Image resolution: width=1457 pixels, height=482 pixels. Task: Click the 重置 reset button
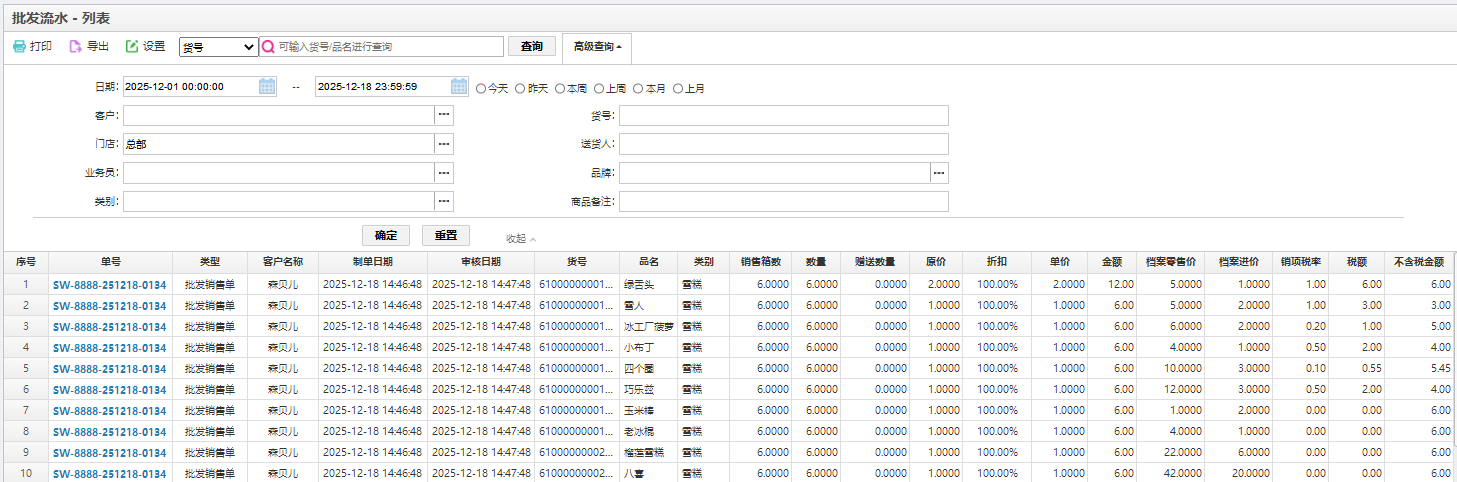[445, 235]
